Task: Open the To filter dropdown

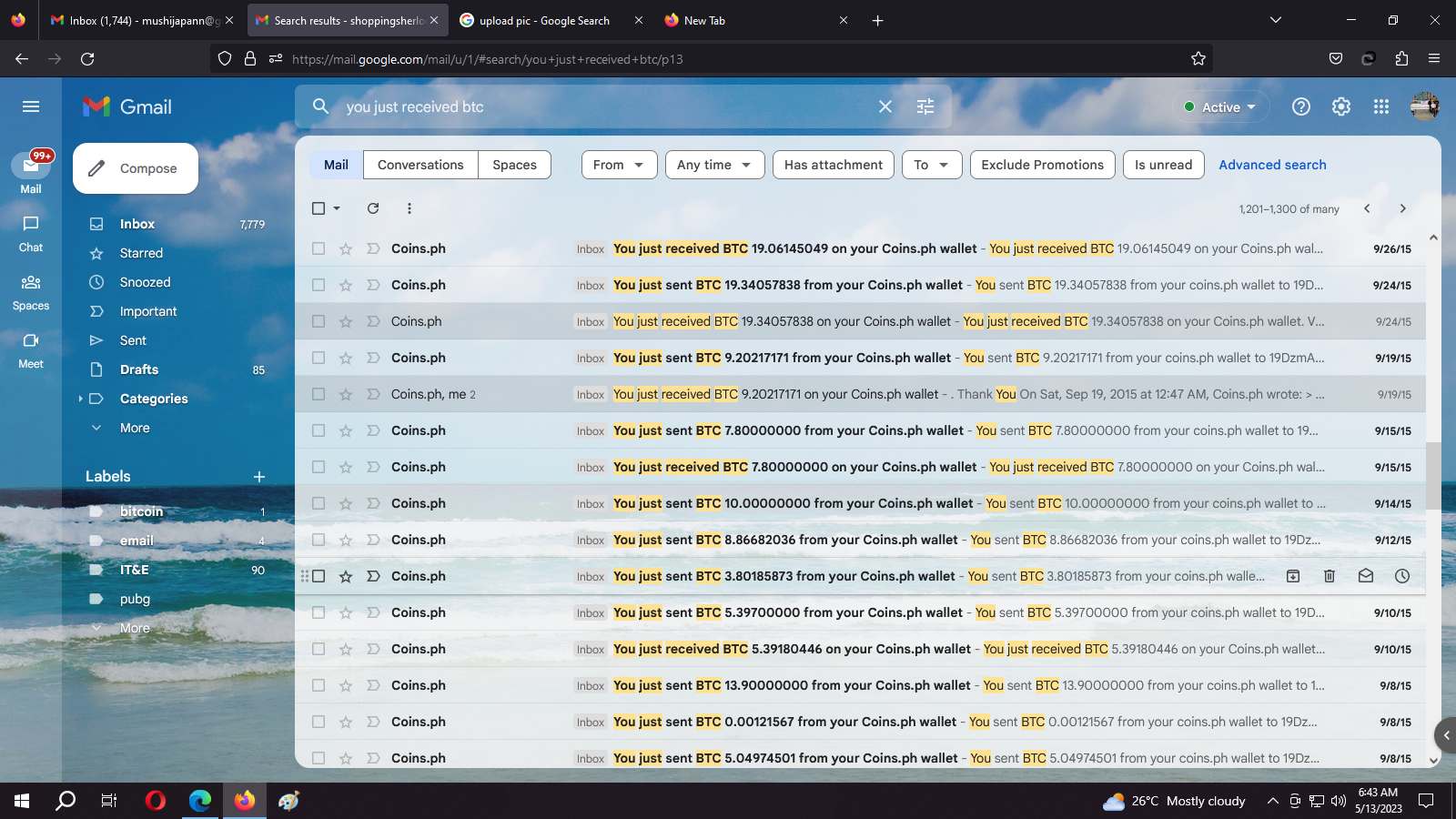Action: tap(932, 165)
